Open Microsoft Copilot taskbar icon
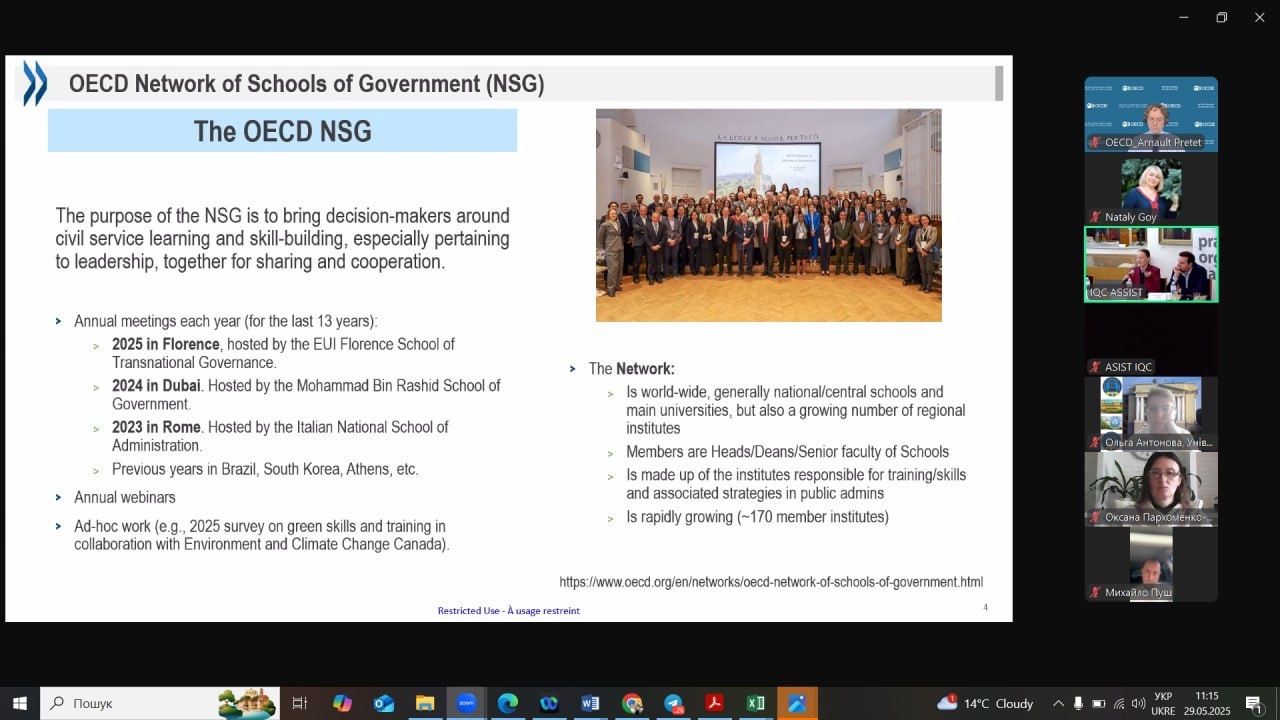Screen dimensions: 1280x720 pos(343,703)
